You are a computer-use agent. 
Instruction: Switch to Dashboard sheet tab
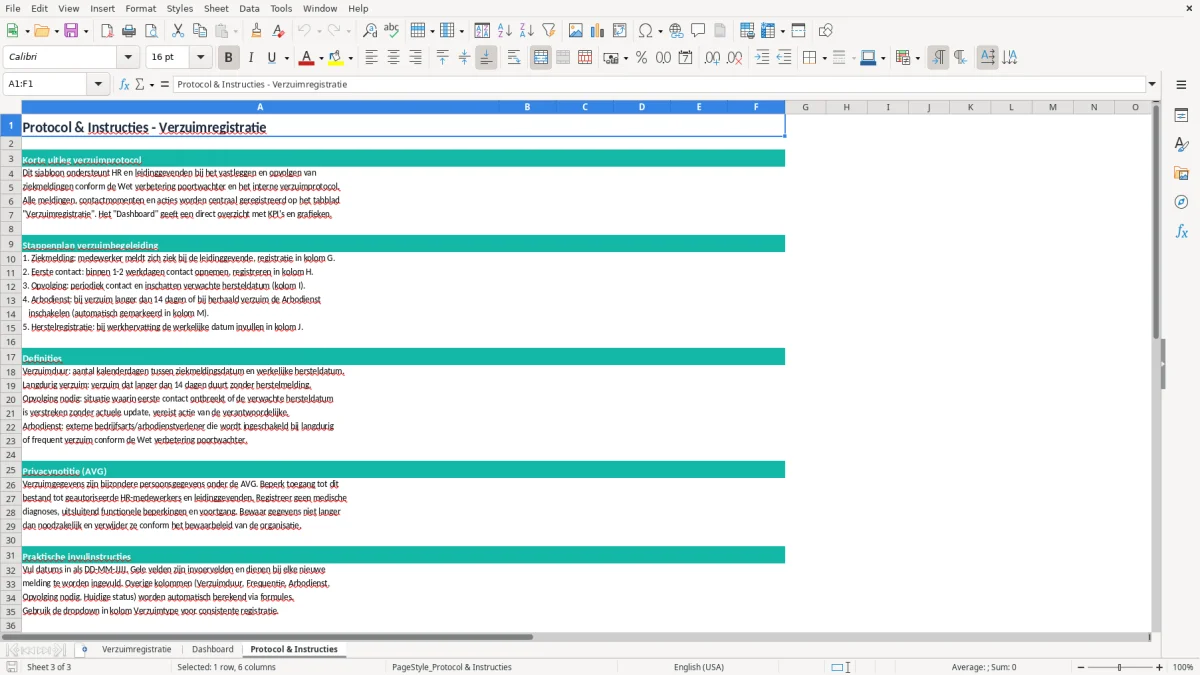click(213, 649)
